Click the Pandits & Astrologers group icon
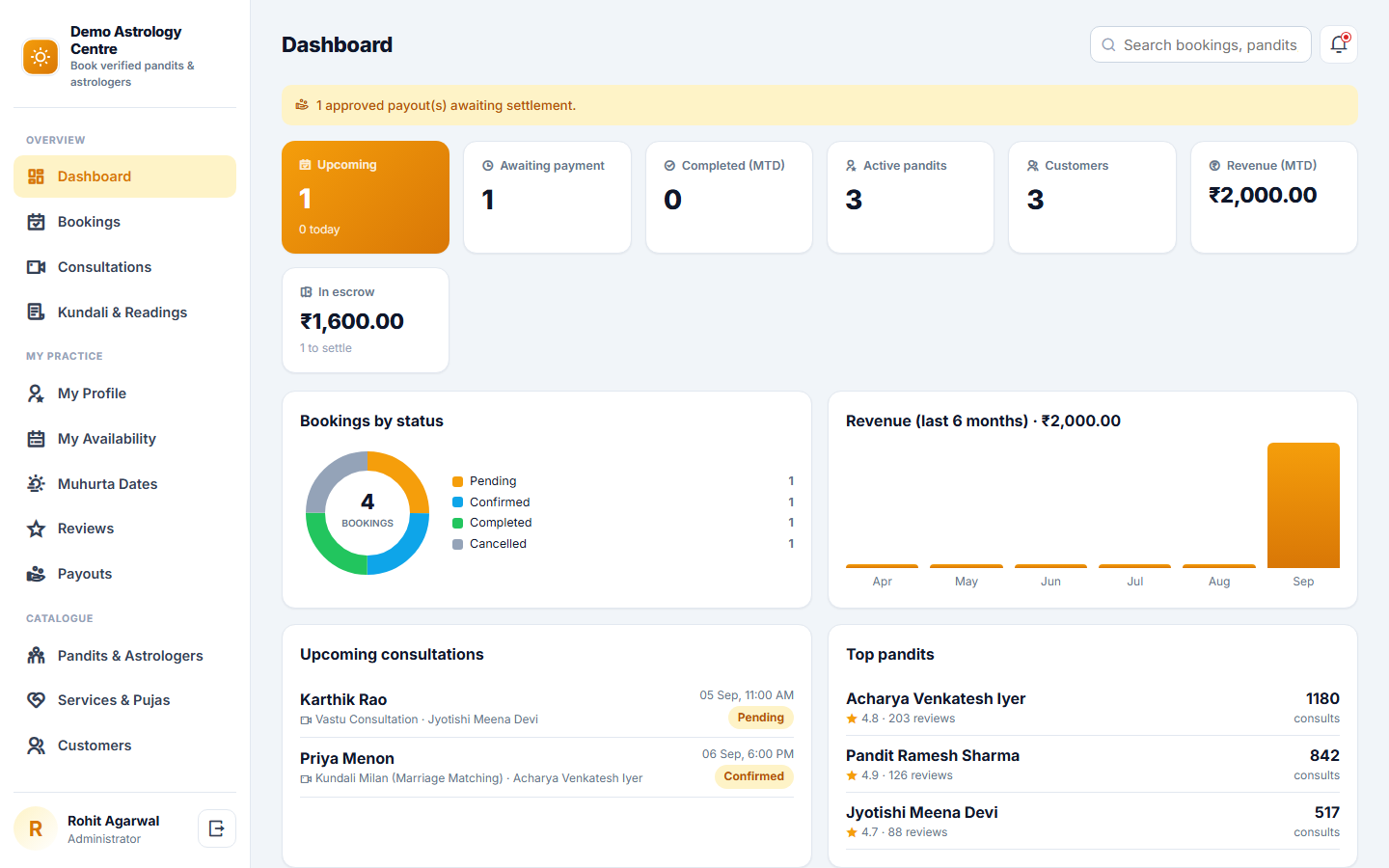This screenshot has height=868, width=1389. click(36, 656)
